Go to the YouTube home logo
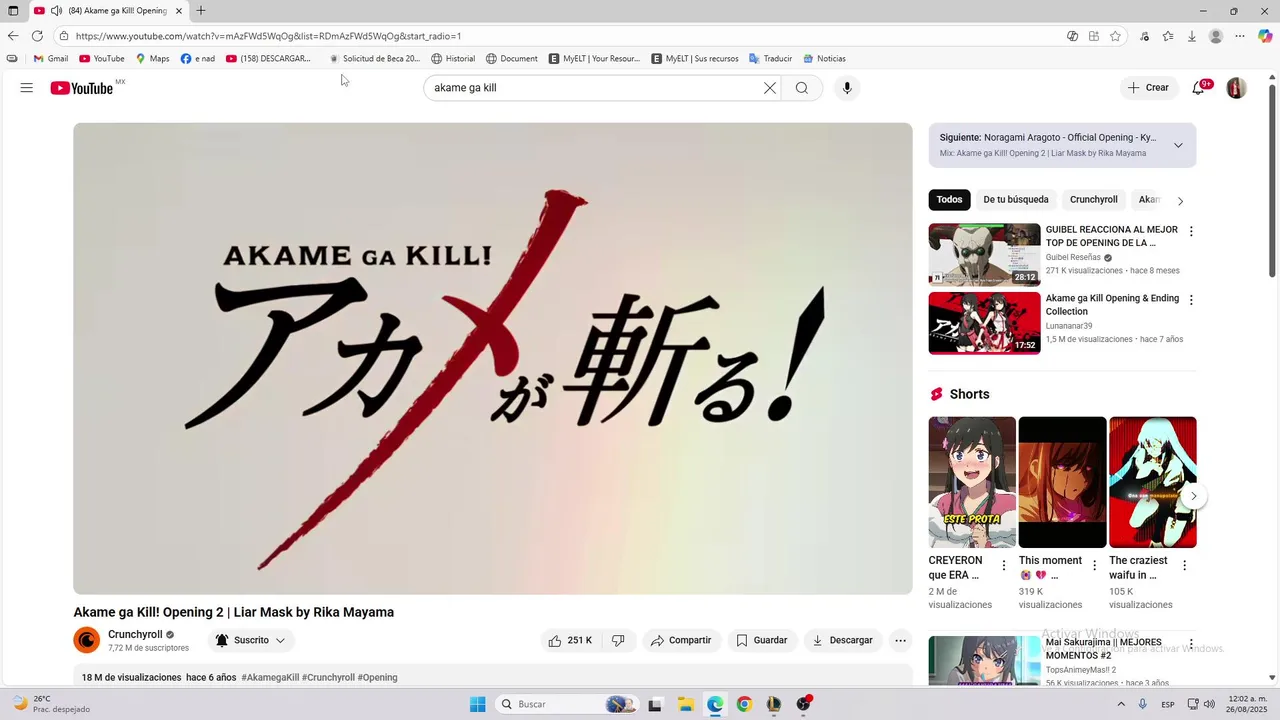 pos(82,88)
